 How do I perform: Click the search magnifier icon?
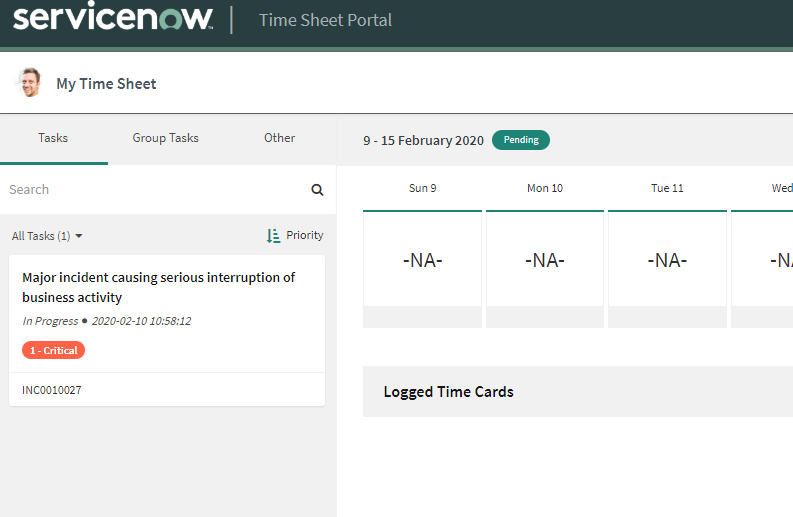click(317, 190)
